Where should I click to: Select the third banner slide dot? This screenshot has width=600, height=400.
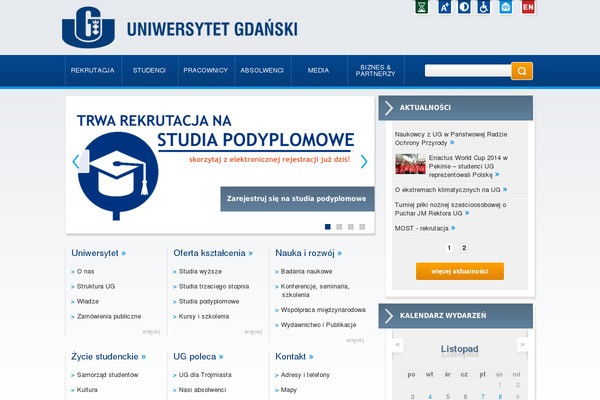pyautogui.click(x=351, y=227)
